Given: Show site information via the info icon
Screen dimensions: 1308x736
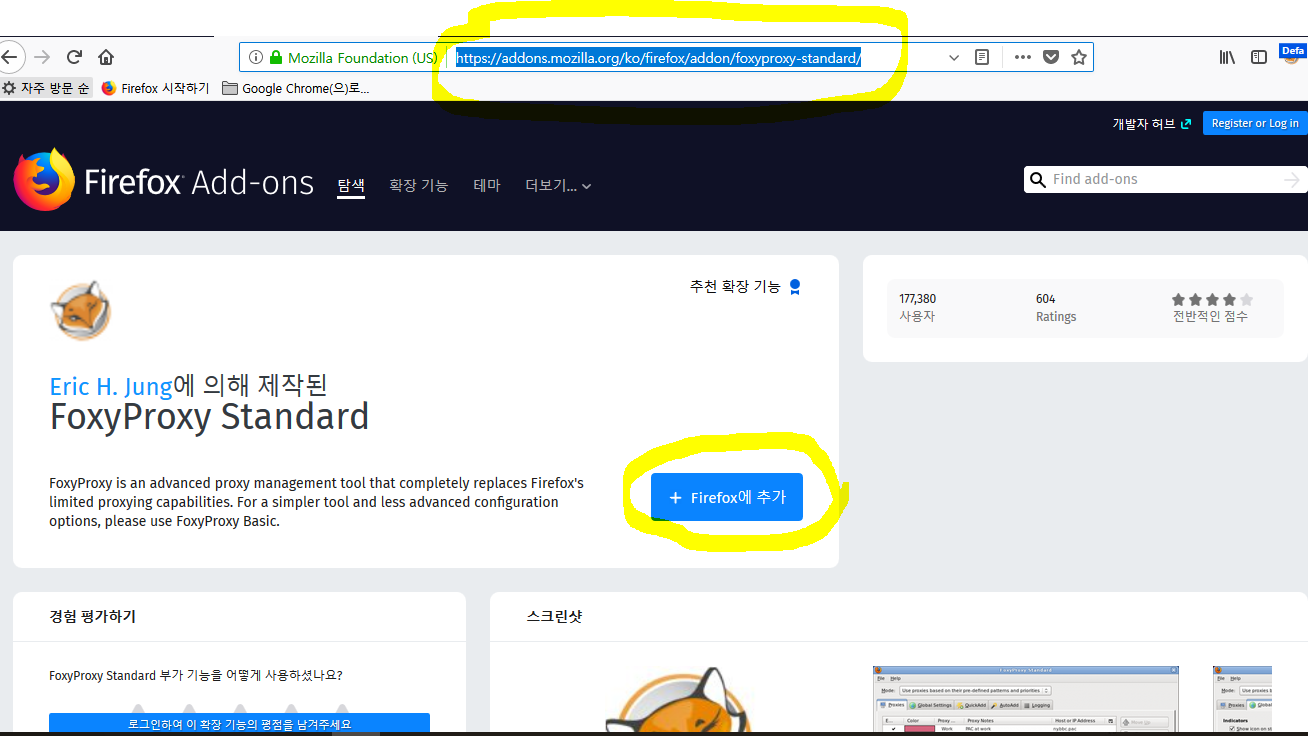Looking at the screenshot, I should [x=255, y=58].
